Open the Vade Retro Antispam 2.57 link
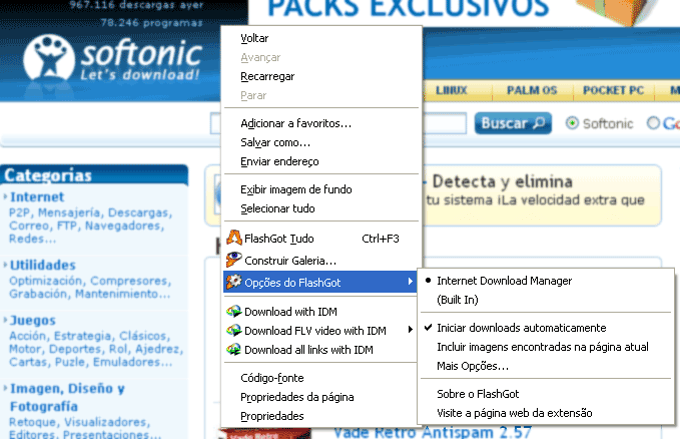Screen dimensions: 680x439 (432, 432)
